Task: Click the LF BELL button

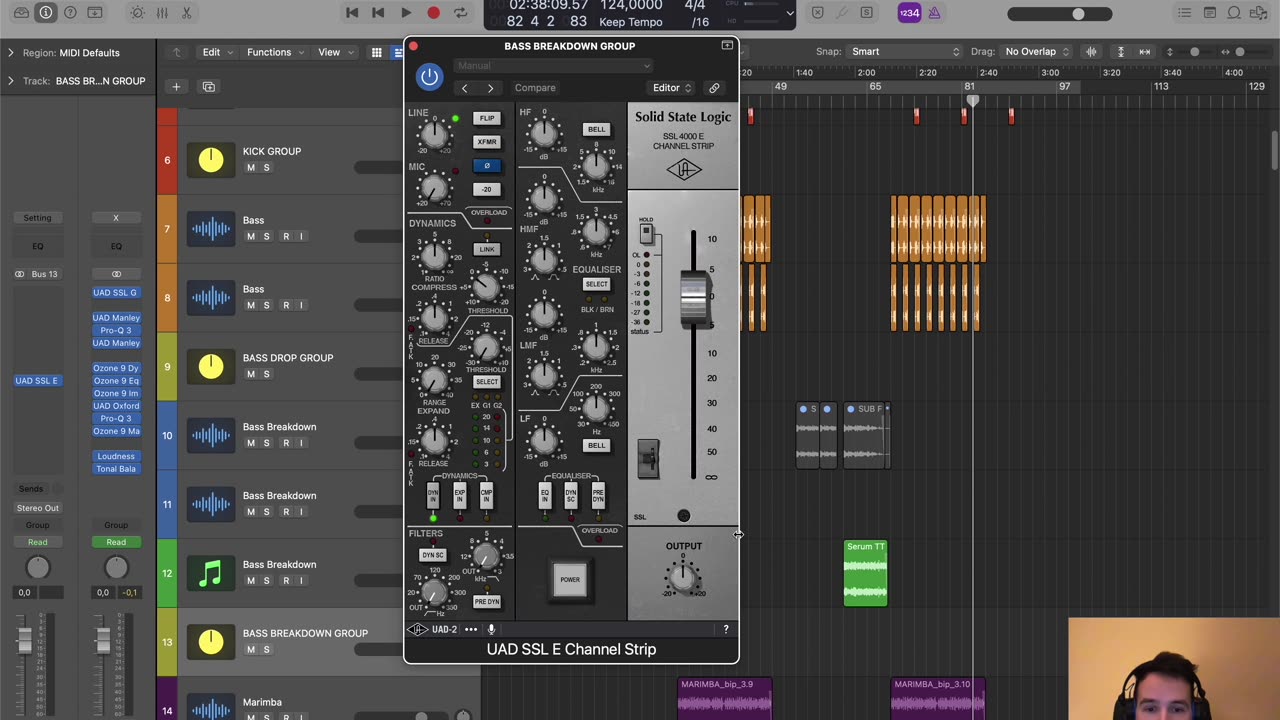Action: point(596,446)
